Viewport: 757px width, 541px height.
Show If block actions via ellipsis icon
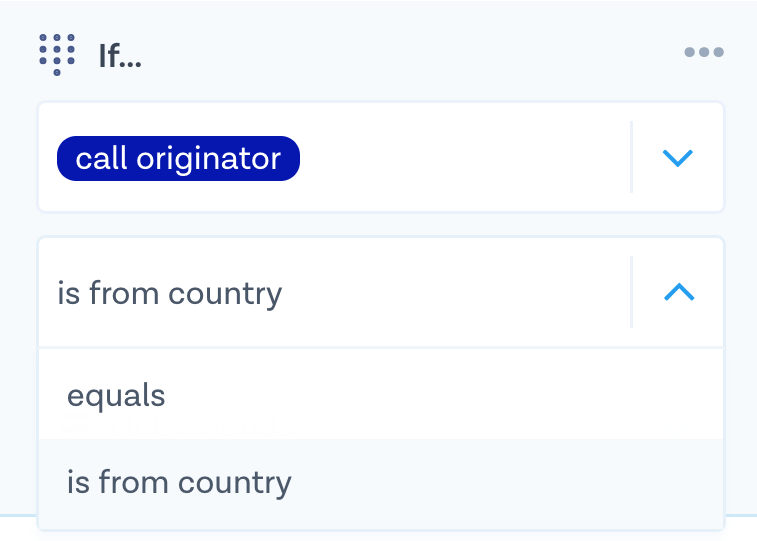pyautogui.click(x=704, y=53)
